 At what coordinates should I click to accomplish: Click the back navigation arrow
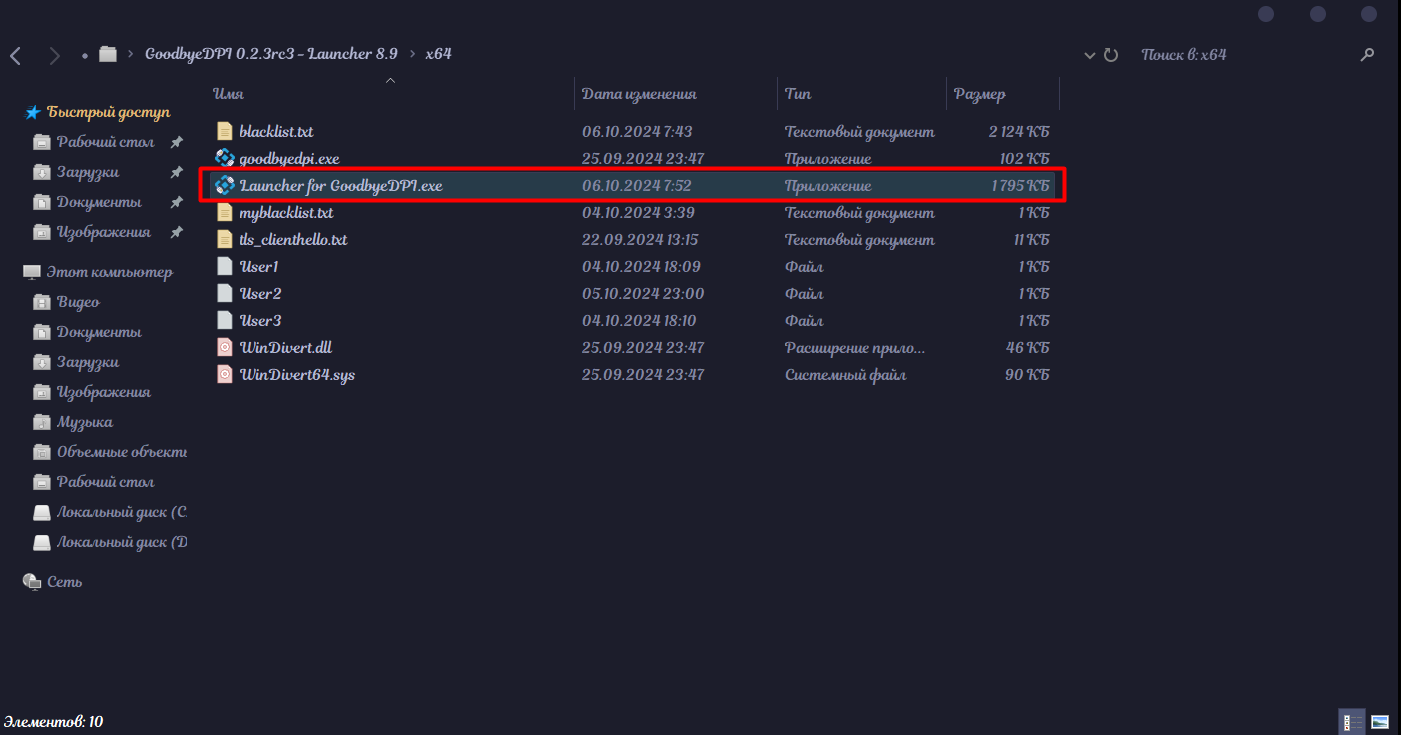click(16, 55)
